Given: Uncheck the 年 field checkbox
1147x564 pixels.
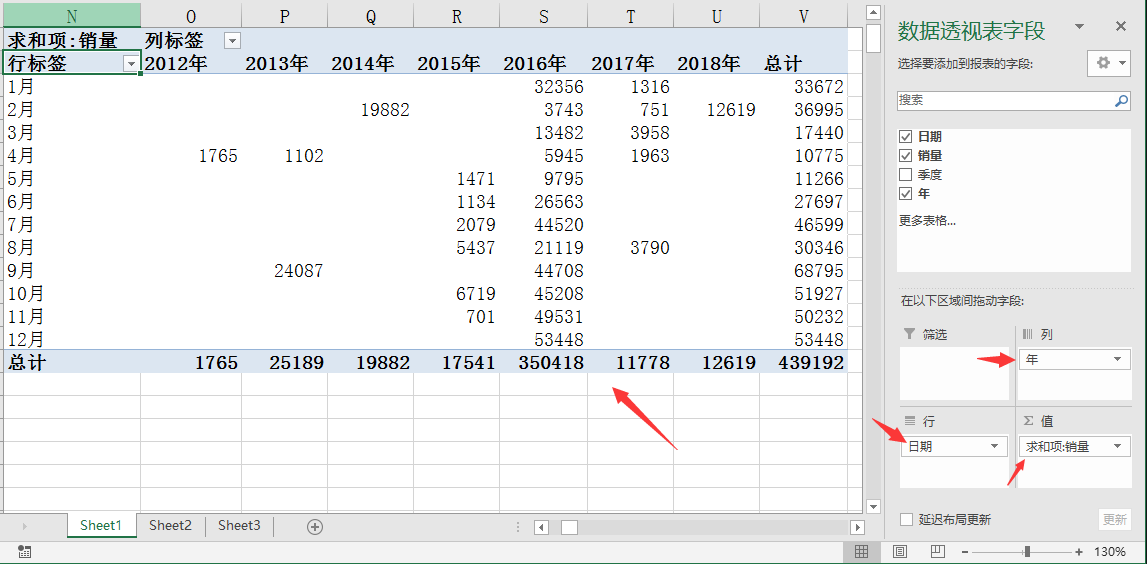Looking at the screenshot, I should pyautogui.click(x=905, y=194).
